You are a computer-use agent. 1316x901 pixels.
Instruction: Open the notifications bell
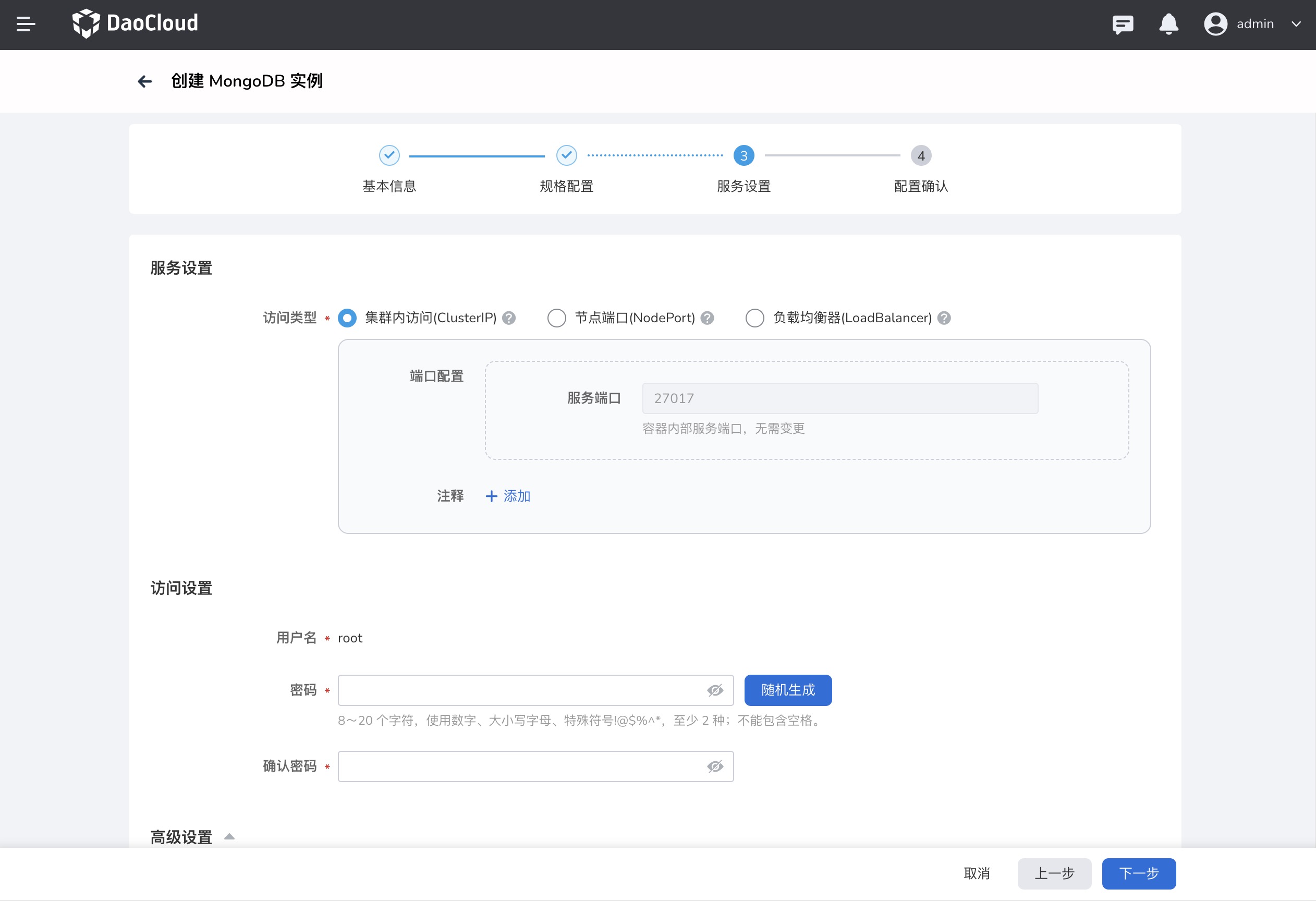coord(1168,25)
